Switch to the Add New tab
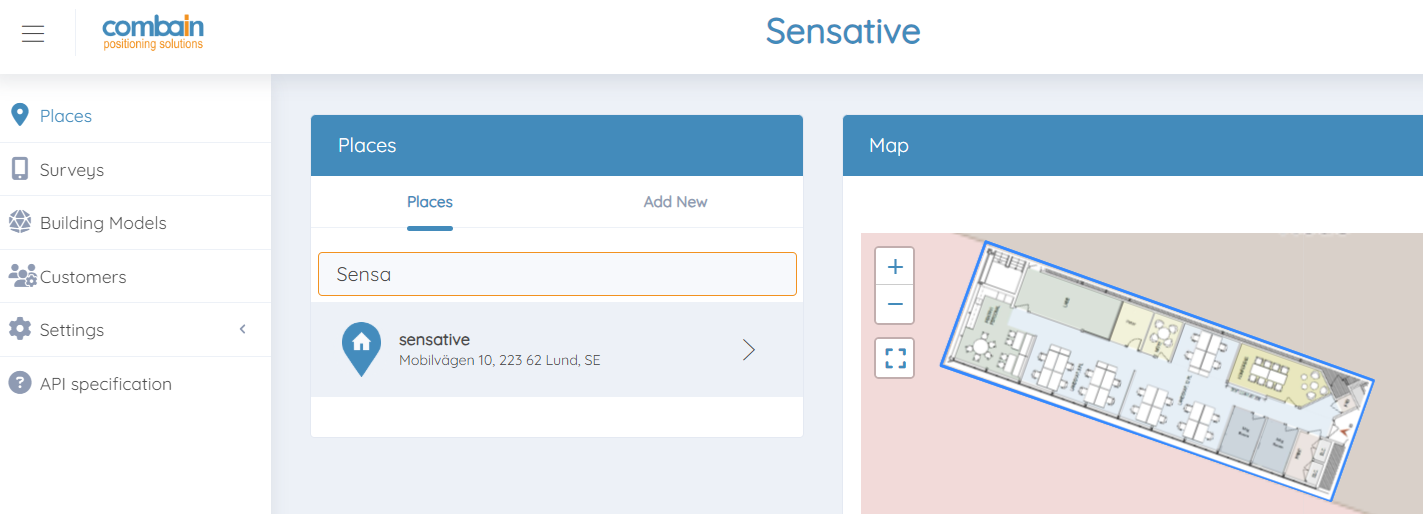Viewport: 1423px width, 514px height. (675, 202)
